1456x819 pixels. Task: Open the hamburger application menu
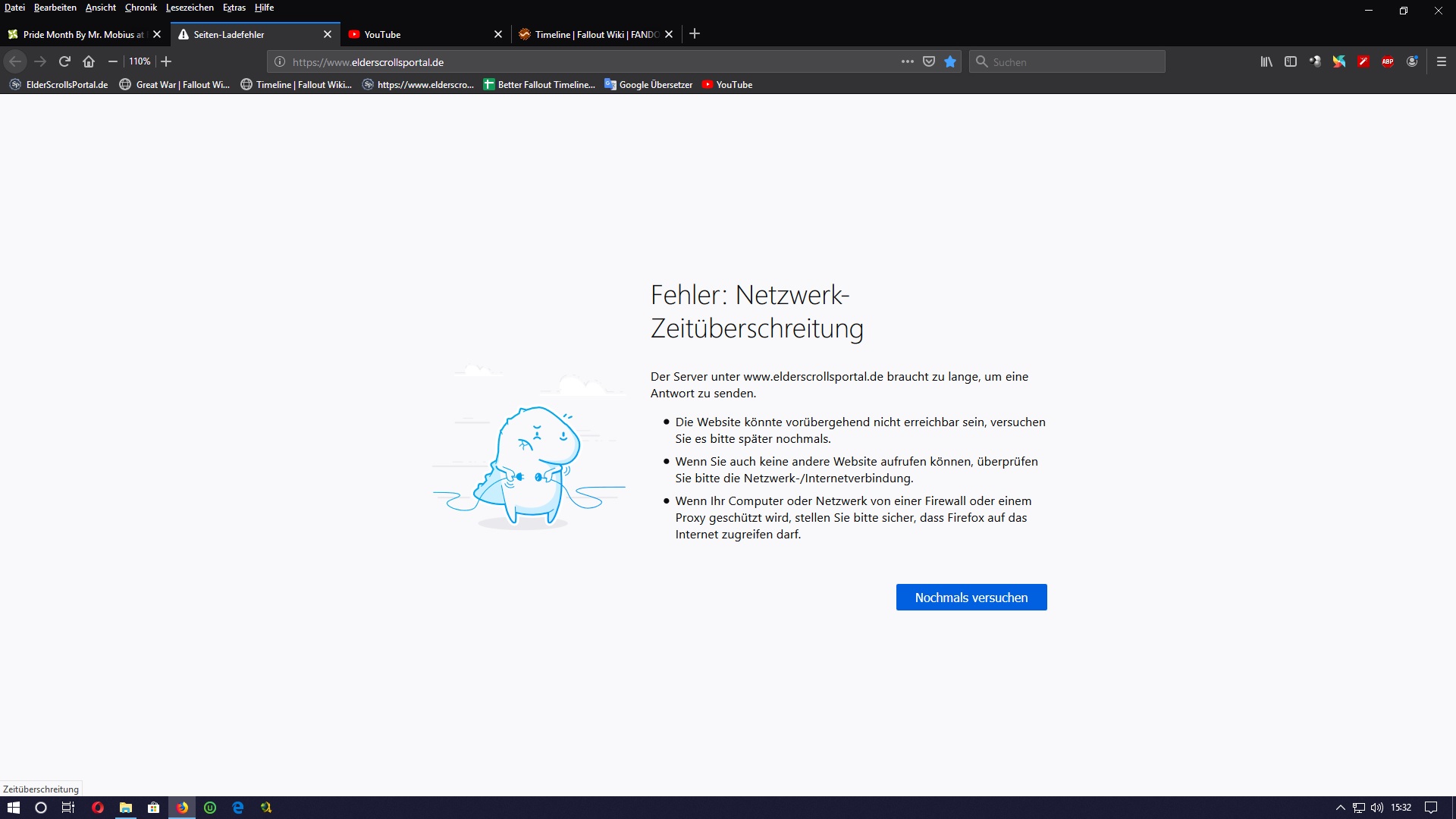[1442, 61]
